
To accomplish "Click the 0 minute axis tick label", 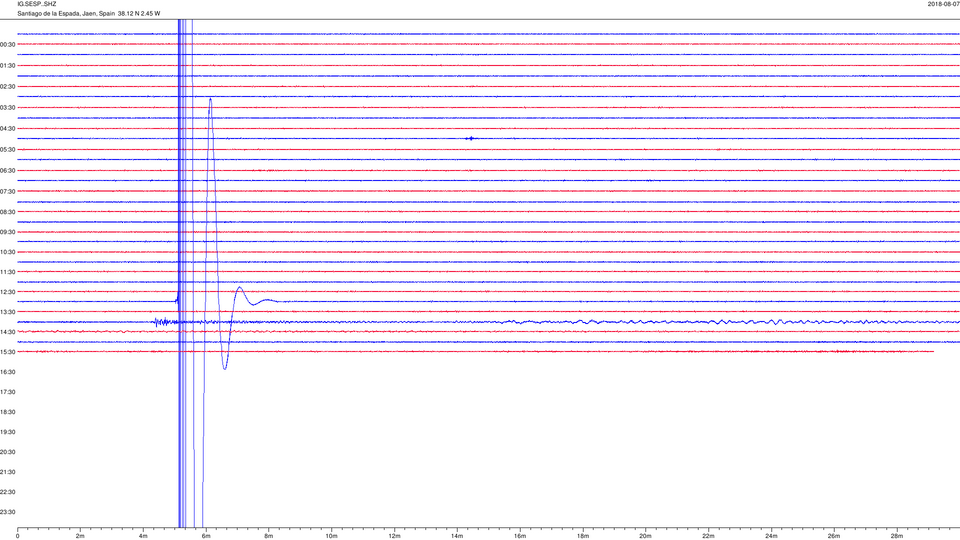I will click(18, 536).
